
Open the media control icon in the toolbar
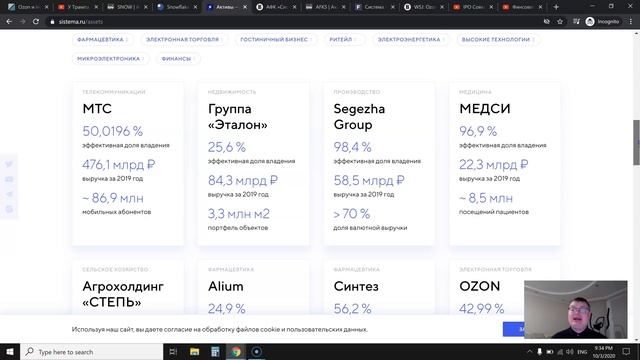[x=576, y=22]
